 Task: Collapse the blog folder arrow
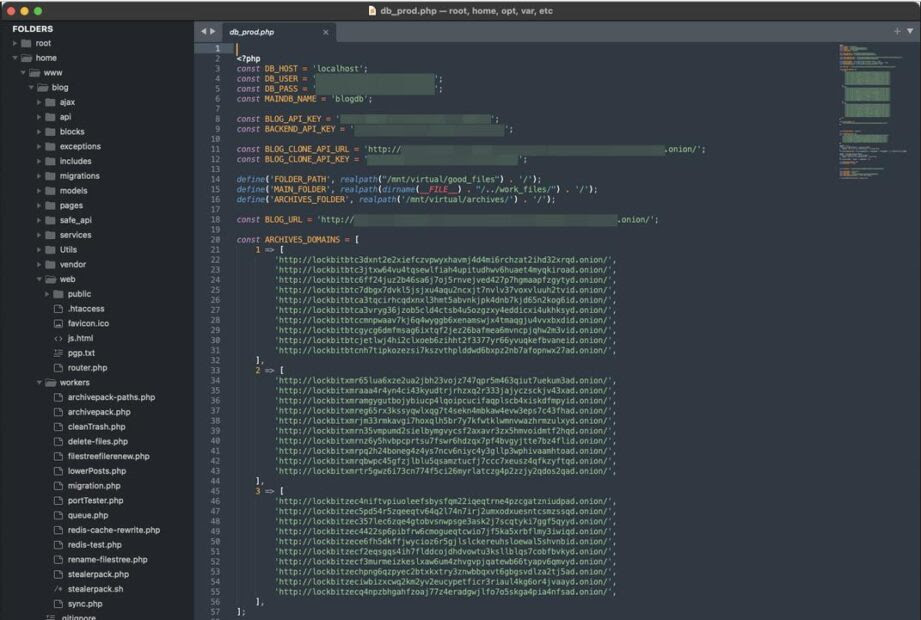tap(31, 87)
